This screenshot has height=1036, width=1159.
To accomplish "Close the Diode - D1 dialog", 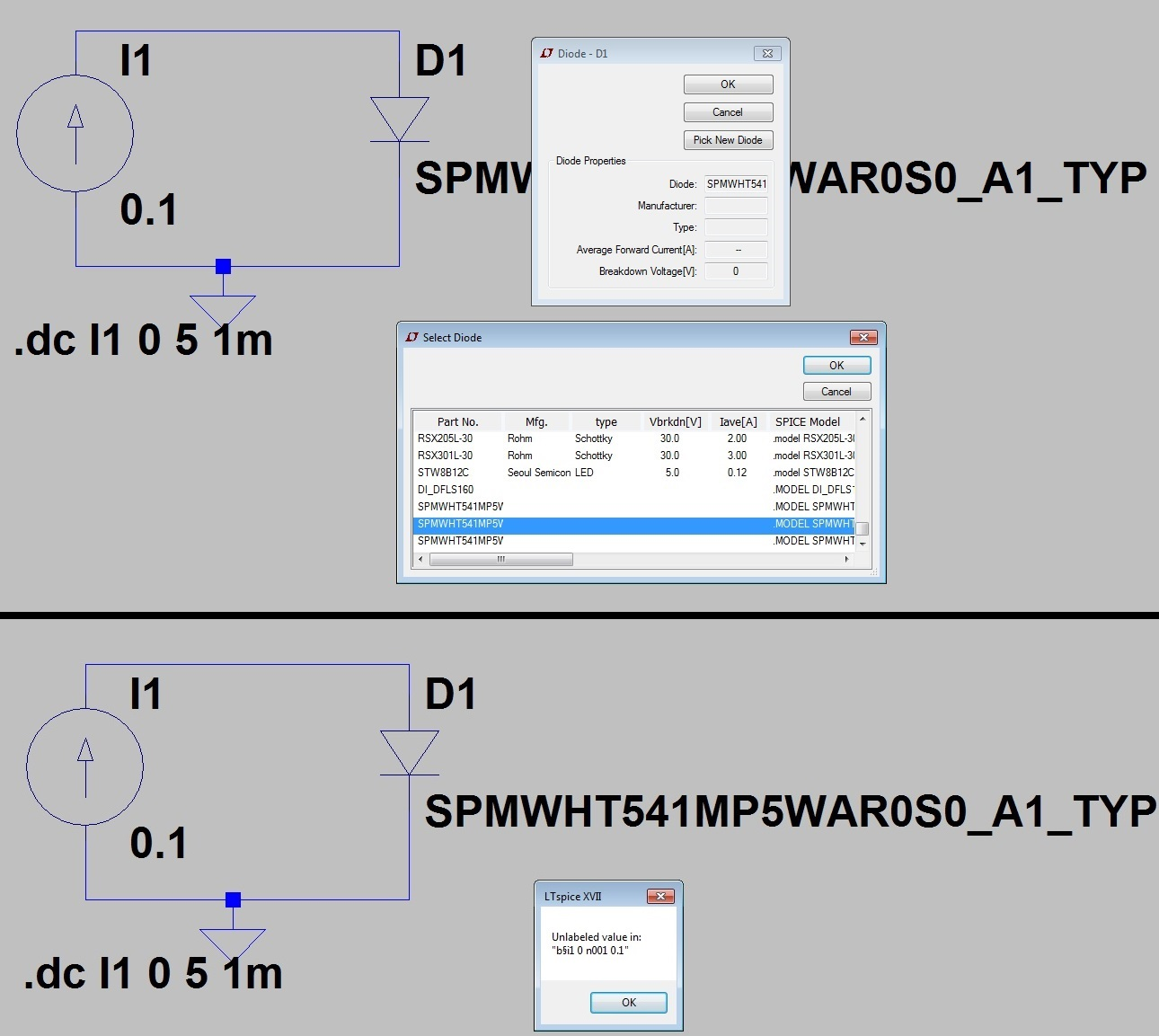I will [x=767, y=54].
